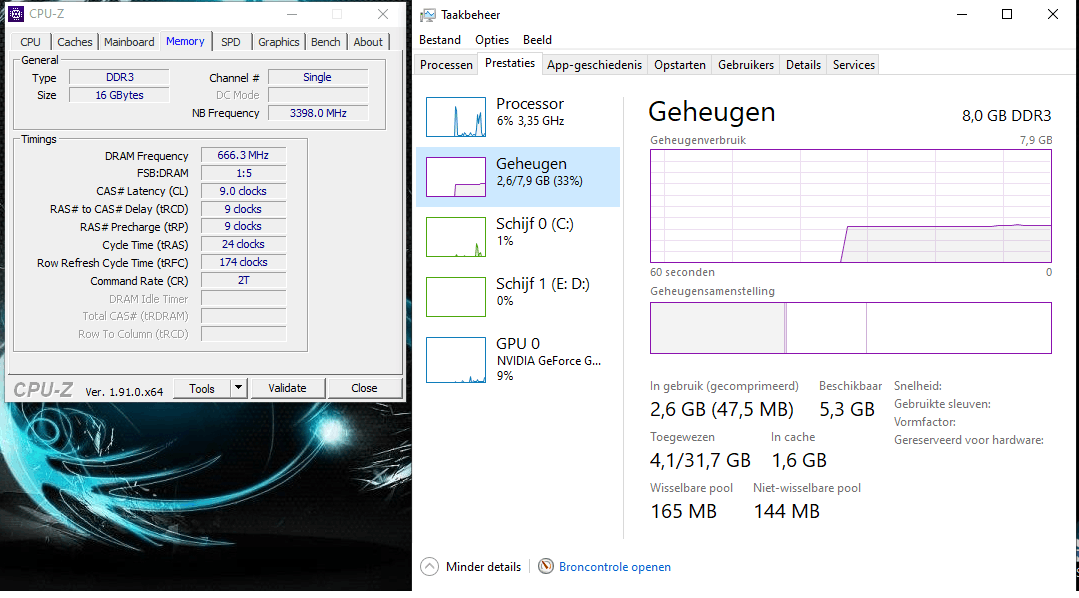
Task: Open the Broncontrole openen link
Action: (615, 567)
